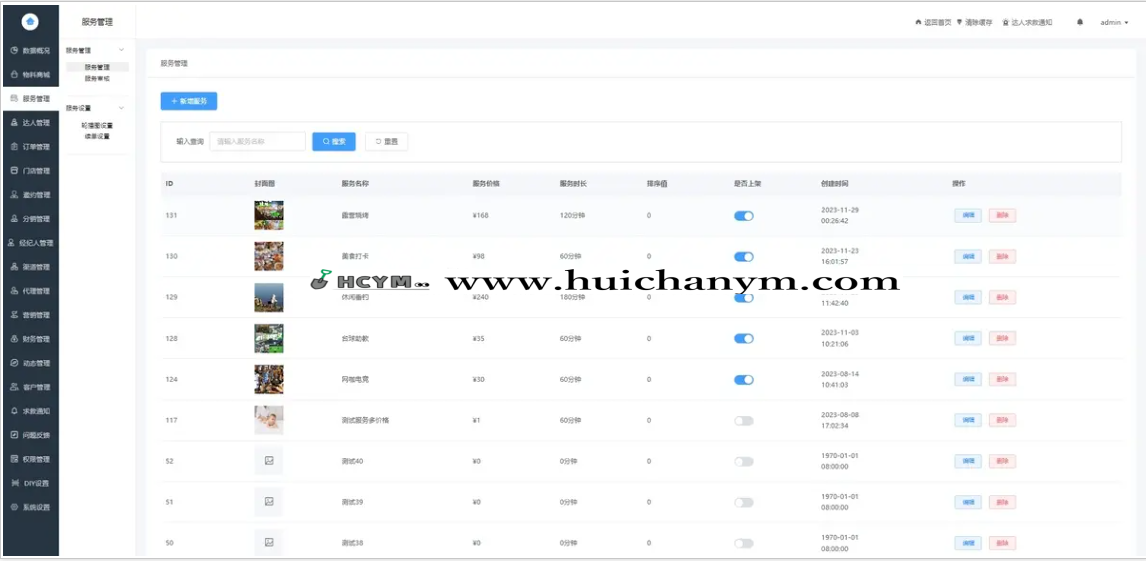The height and width of the screenshot is (561, 1146).
Task: Open 营销管理 sidebar icon
Action: click(x=14, y=315)
